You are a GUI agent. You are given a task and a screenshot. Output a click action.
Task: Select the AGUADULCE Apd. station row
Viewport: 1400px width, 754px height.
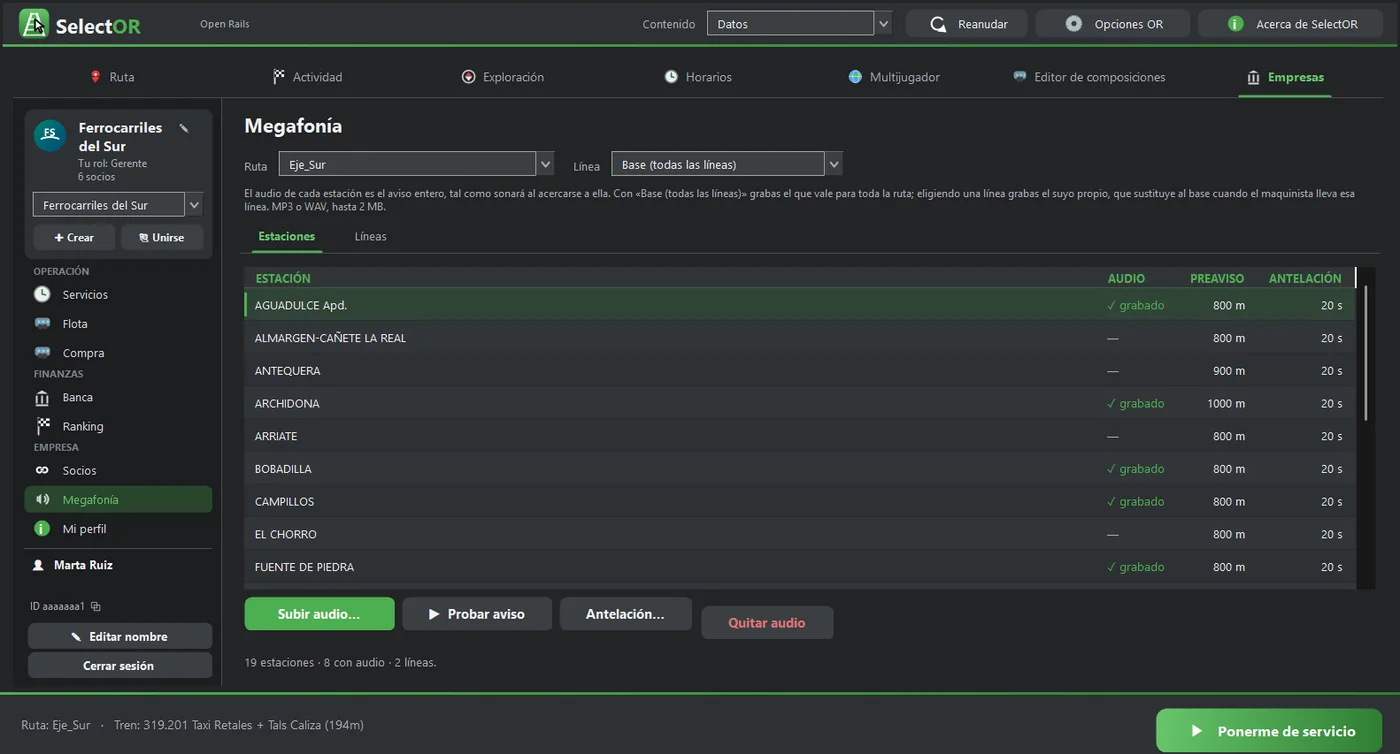coord(800,305)
